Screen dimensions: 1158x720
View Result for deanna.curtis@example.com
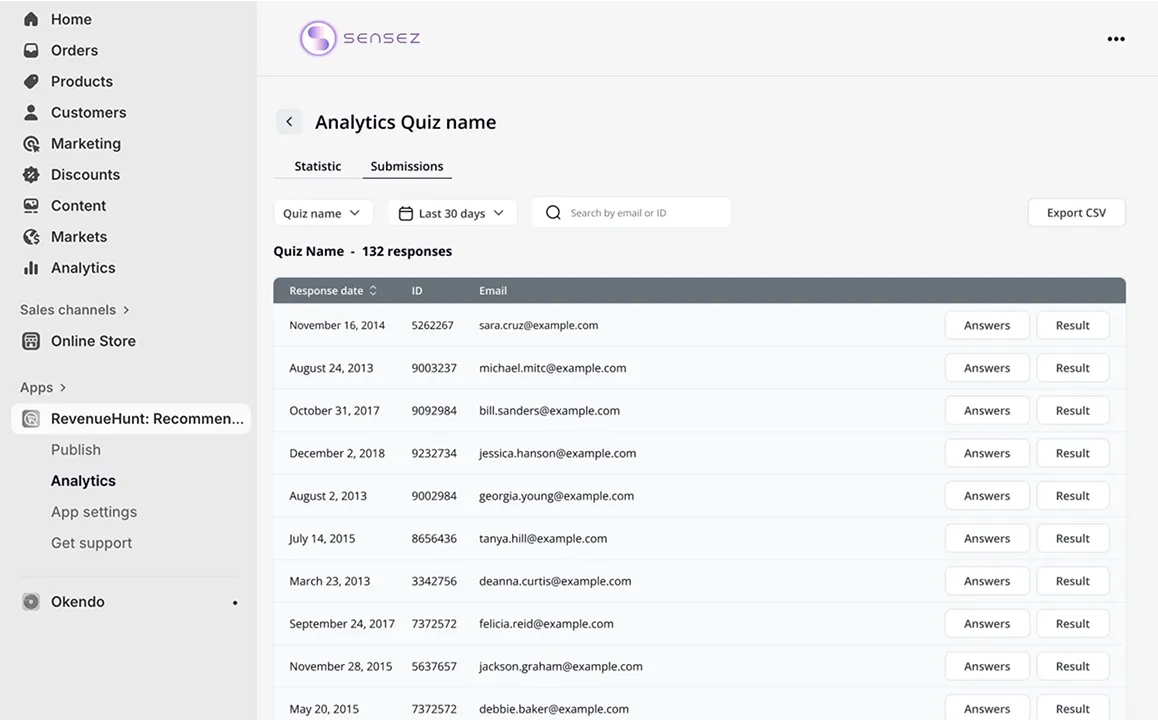click(x=1072, y=581)
